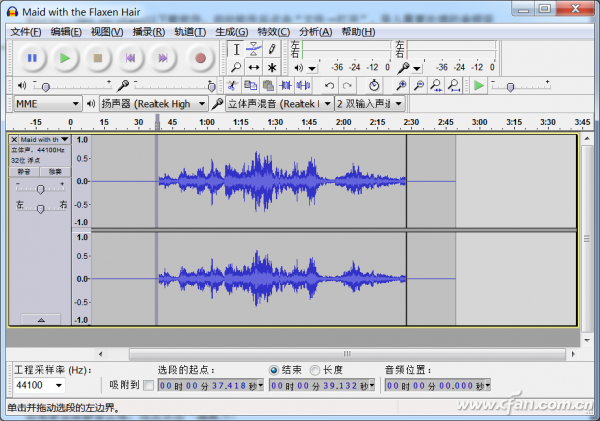This screenshot has width=600, height=421.
Task: Open 音频位置 time format dropdown arrow
Action: click(488, 385)
